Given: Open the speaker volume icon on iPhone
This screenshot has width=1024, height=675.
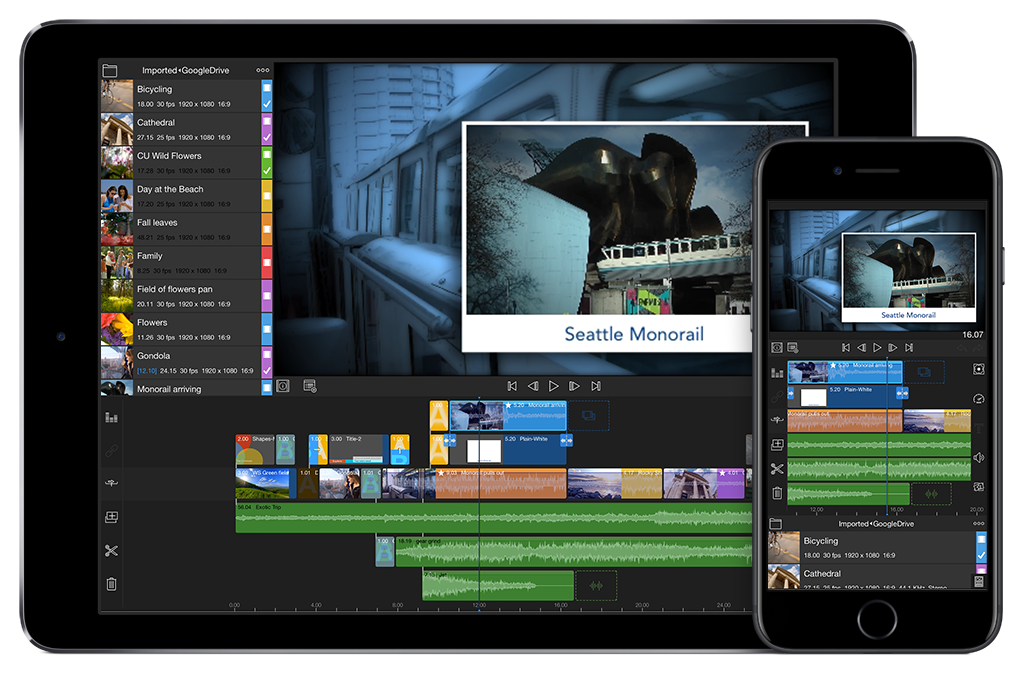Looking at the screenshot, I should pyautogui.click(x=978, y=457).
